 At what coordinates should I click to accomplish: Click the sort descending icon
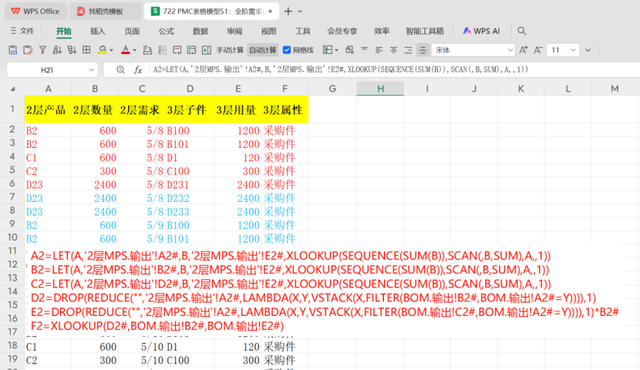tap(72, 50)
